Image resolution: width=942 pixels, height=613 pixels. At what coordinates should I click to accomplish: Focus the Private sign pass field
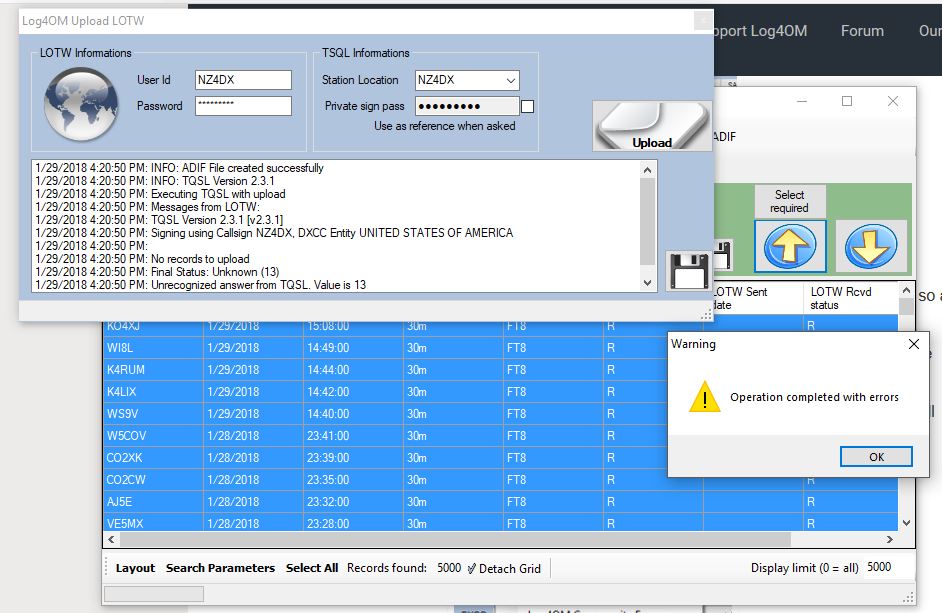467,106
